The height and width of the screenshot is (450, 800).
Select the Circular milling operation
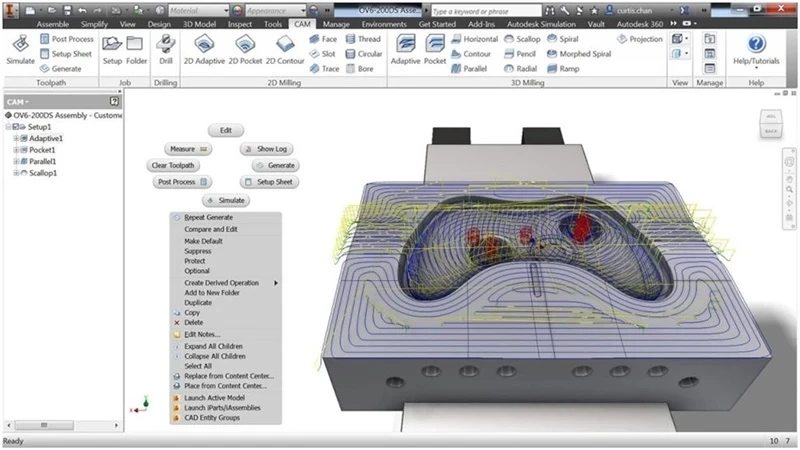[x=364, y=54]
